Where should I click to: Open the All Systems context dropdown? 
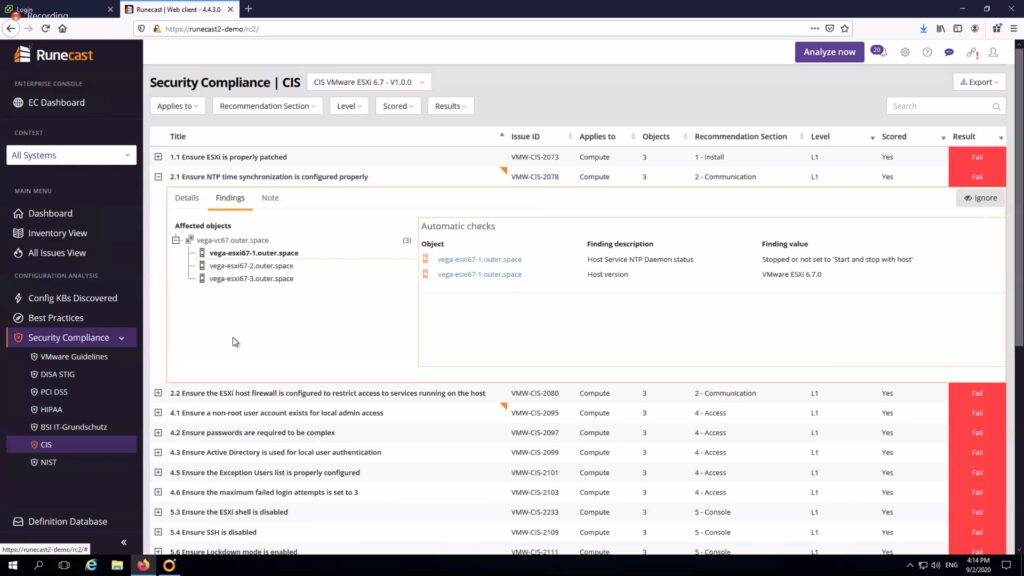pyautogui.click(x=71, y=155)
